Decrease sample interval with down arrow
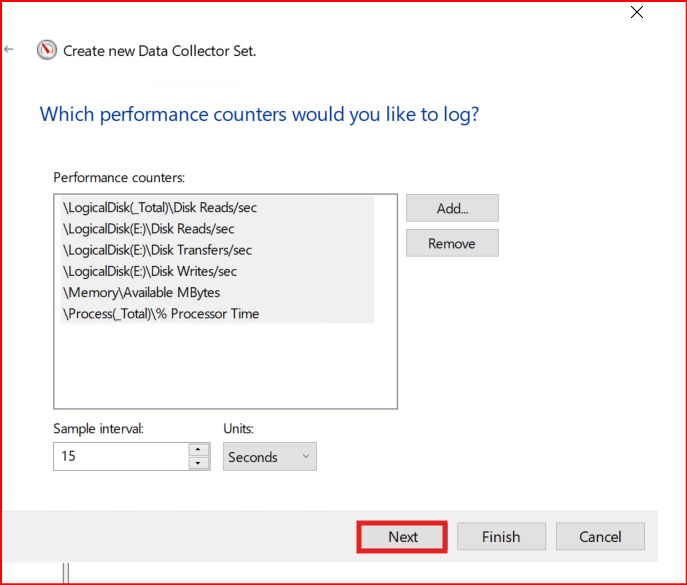This screenshot has width=687, height=585. tap(199, 463)
